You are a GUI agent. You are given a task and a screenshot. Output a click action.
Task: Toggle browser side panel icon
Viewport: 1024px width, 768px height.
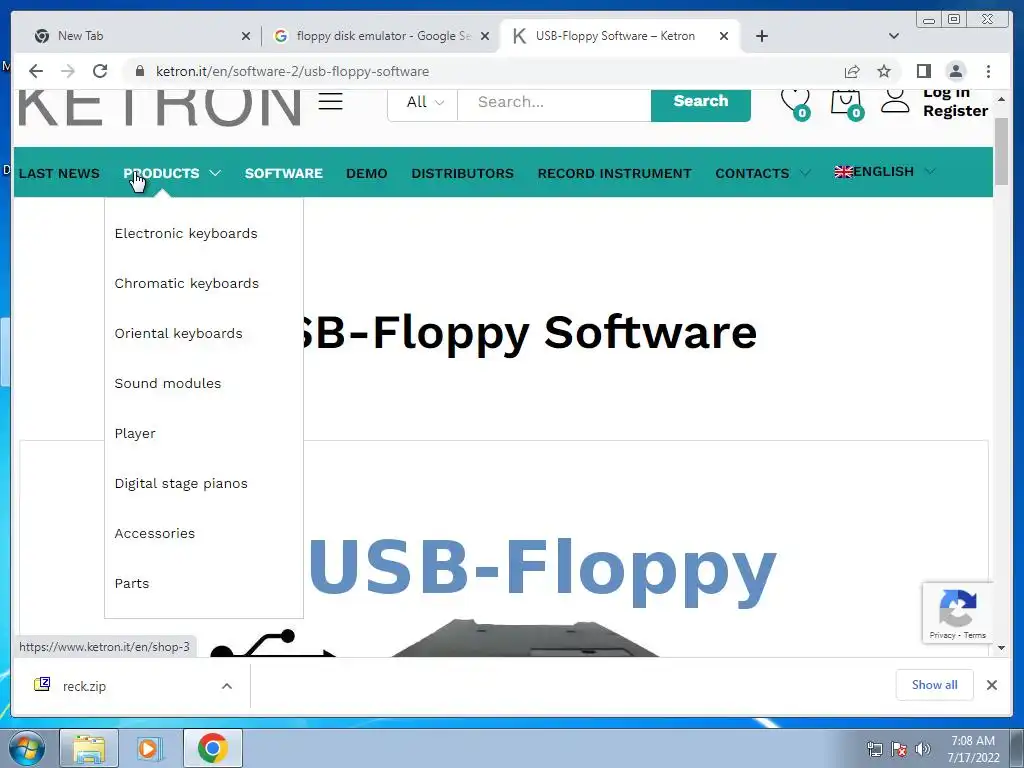tap(923, 71)
